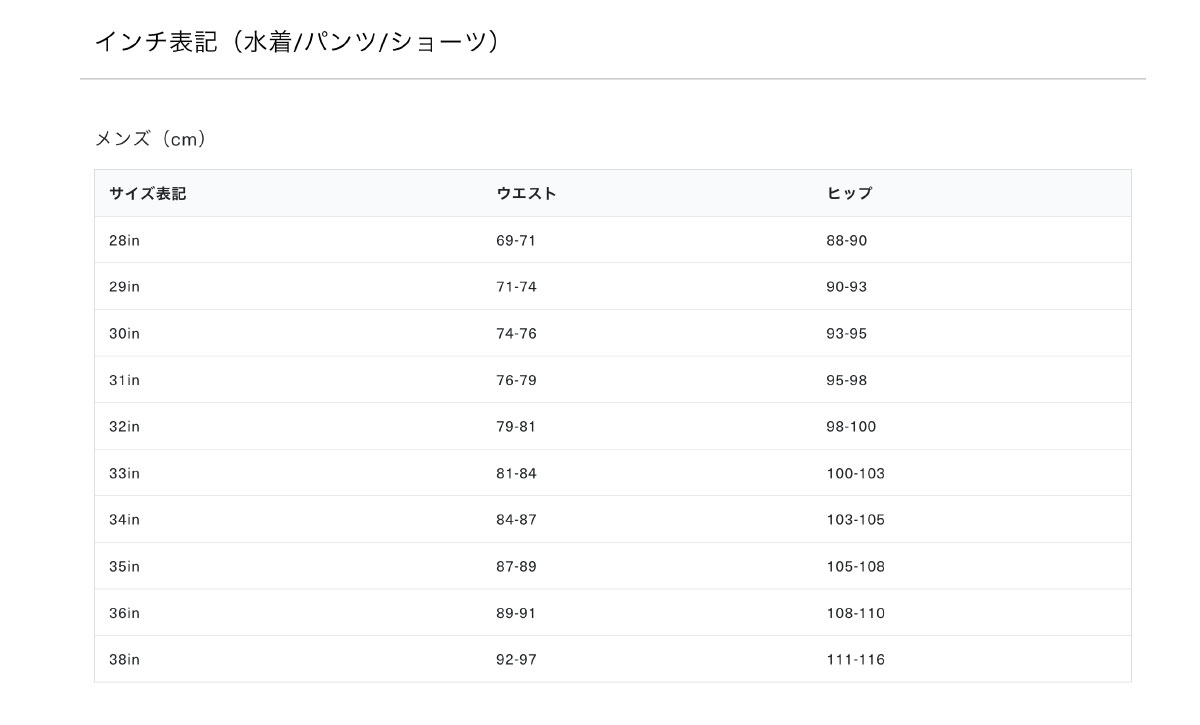Click the 31in row label
The width and height of the screenshot is (1200, 725).
(124, 380)
